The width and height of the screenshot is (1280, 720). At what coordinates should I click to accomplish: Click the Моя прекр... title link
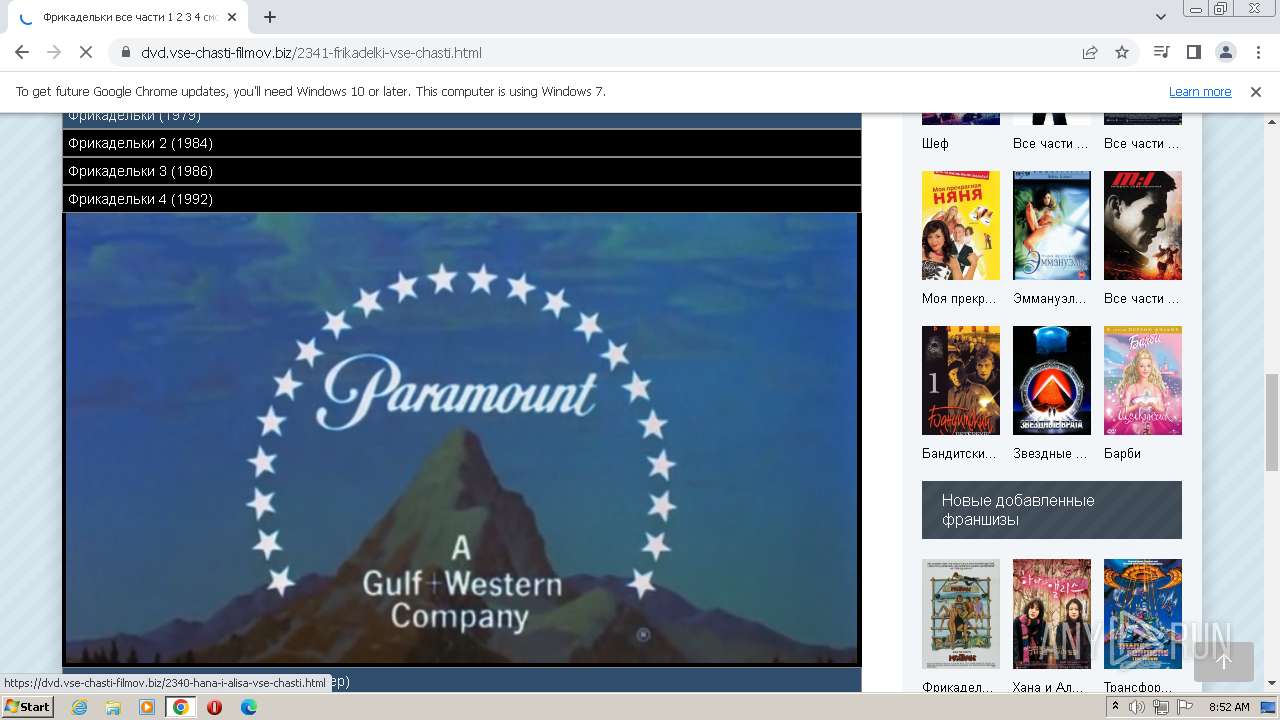coord(959,299)
